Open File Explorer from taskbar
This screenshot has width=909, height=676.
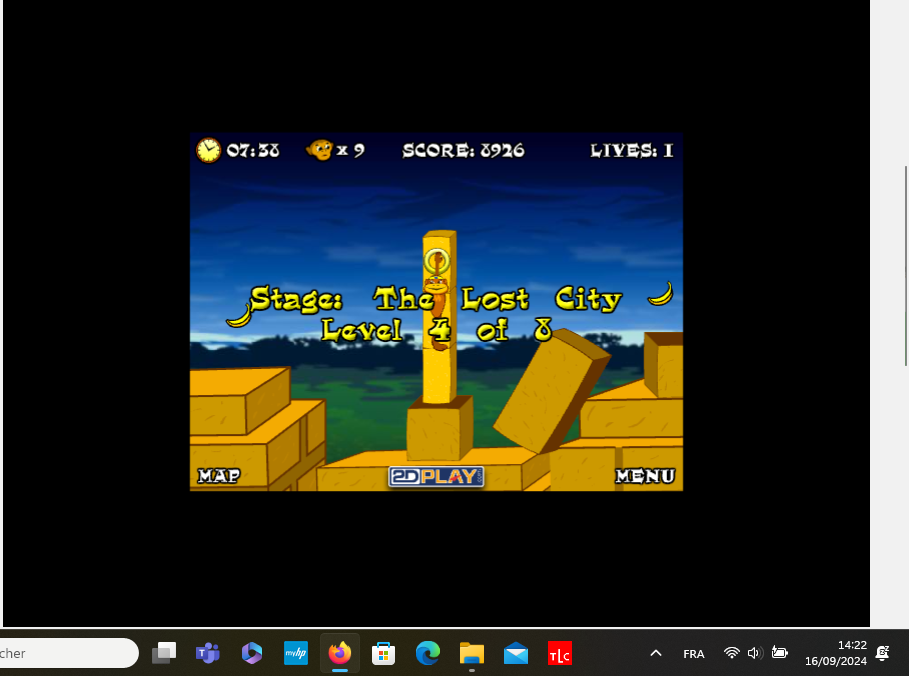coord(472,653)
